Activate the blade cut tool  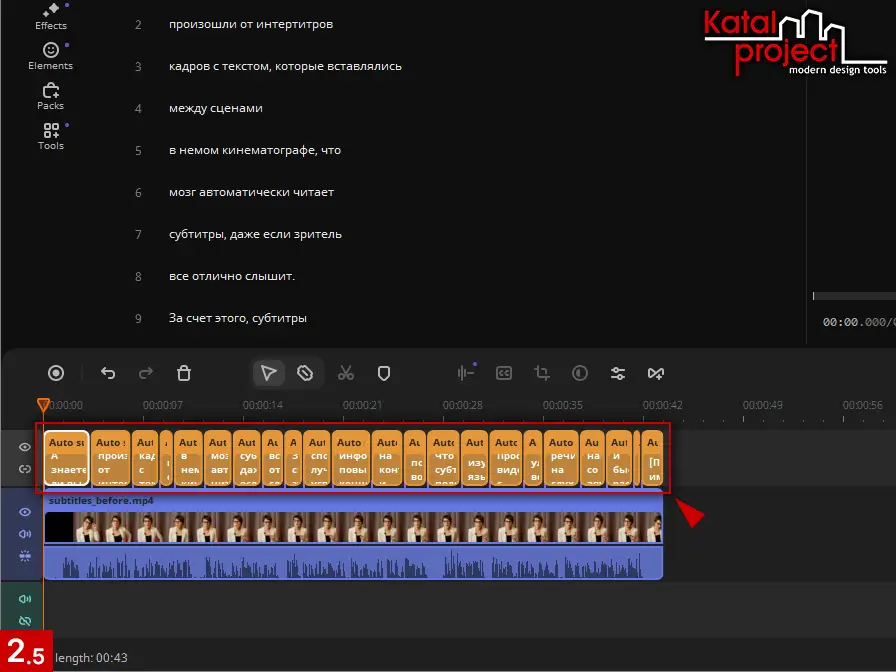(306, 373)
